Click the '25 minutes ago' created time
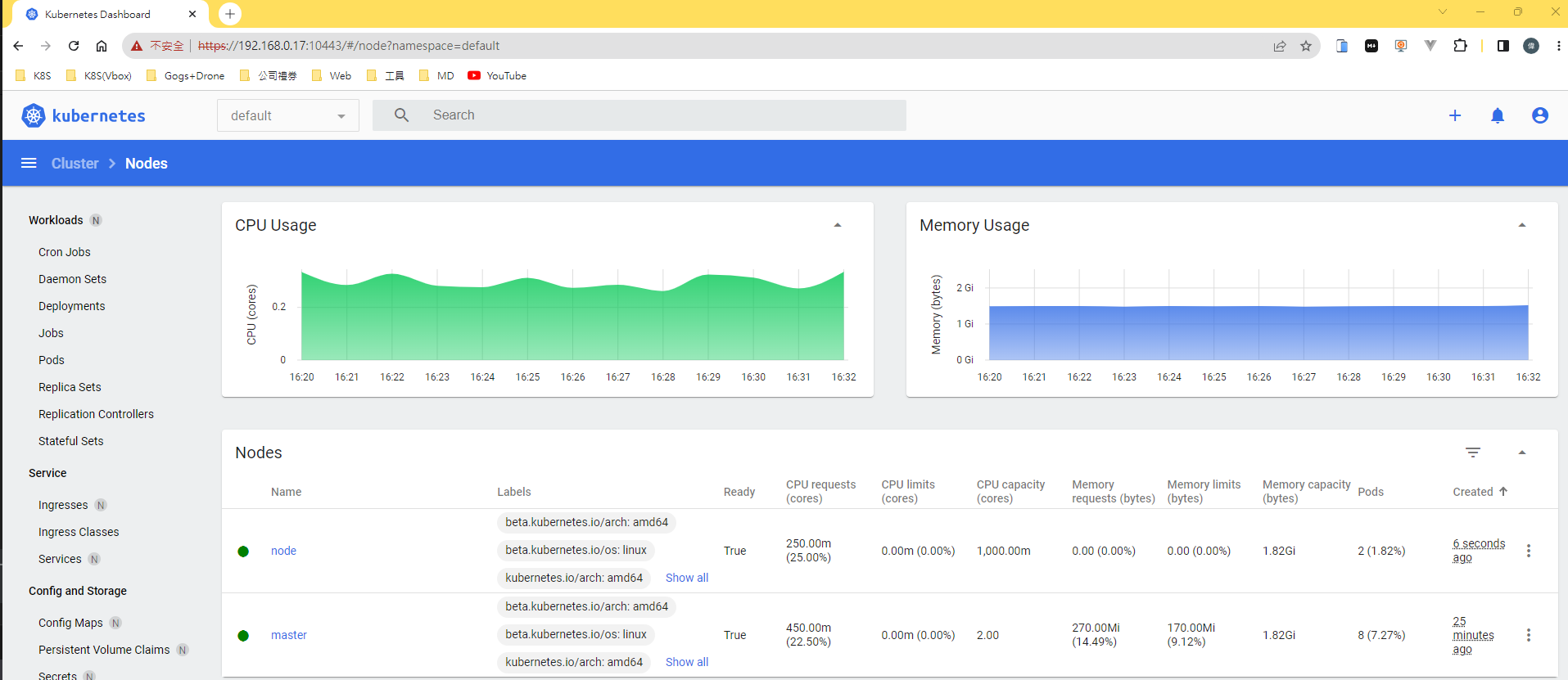This screenshot has height=680, width=1568. (x=1473, y=635)
